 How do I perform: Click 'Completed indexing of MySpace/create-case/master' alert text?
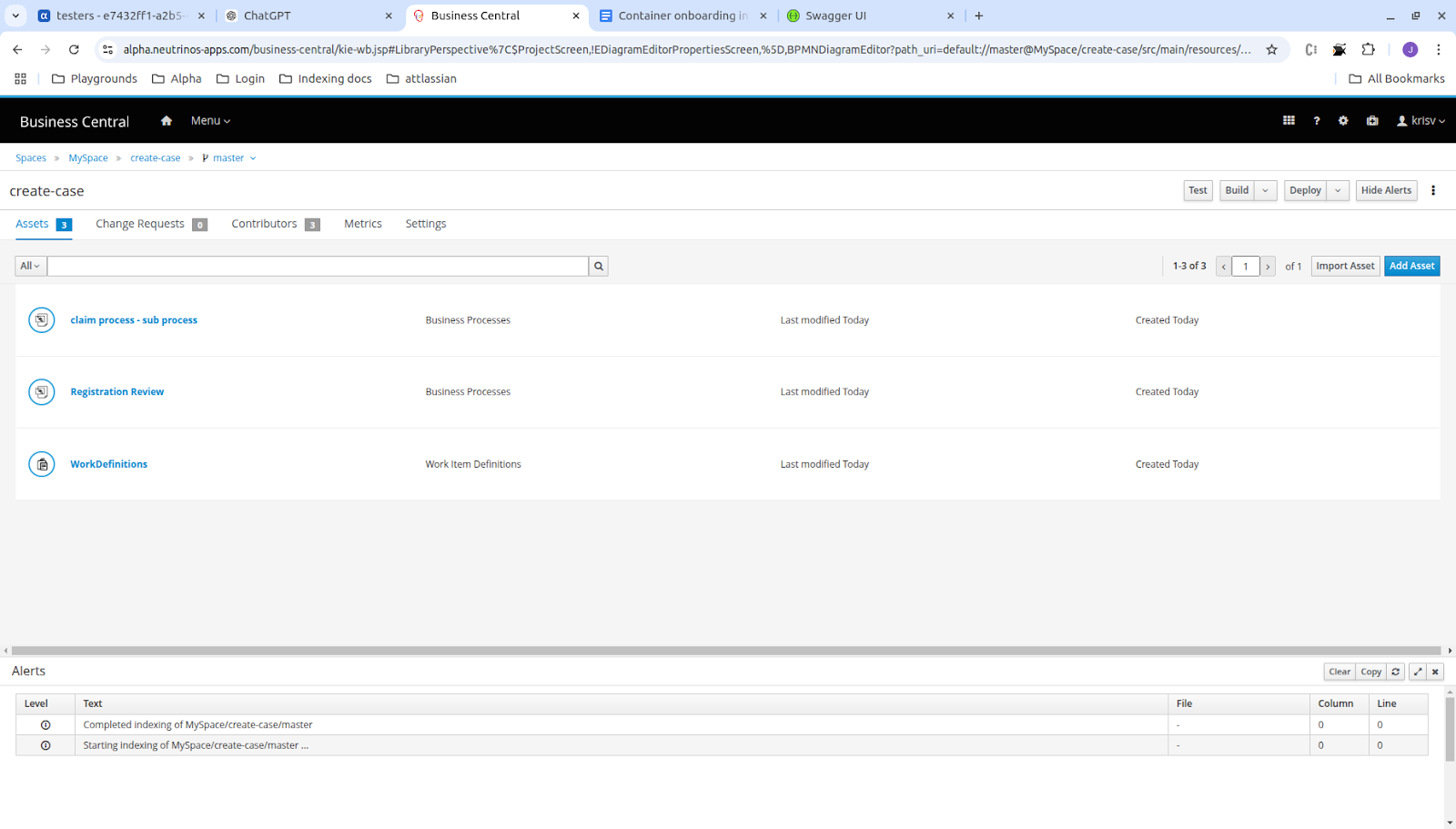(x=197, y=725)
